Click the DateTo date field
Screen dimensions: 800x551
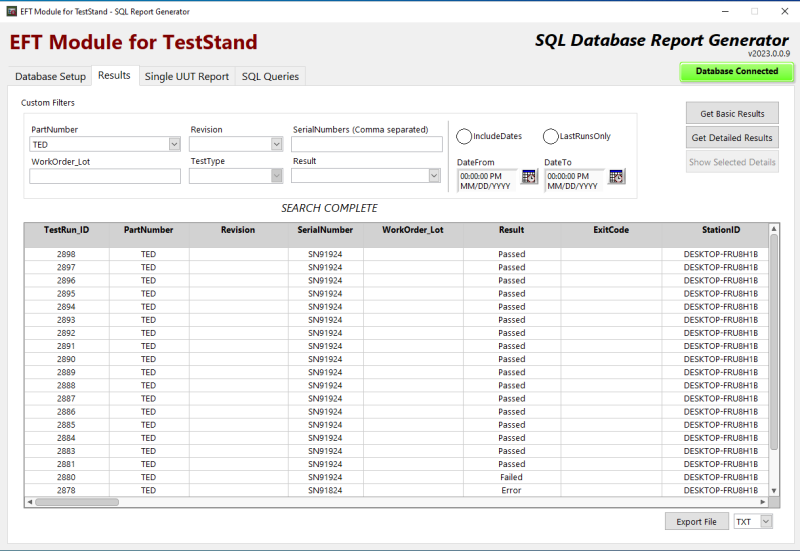pyautogui.click(x=574, y=181)
